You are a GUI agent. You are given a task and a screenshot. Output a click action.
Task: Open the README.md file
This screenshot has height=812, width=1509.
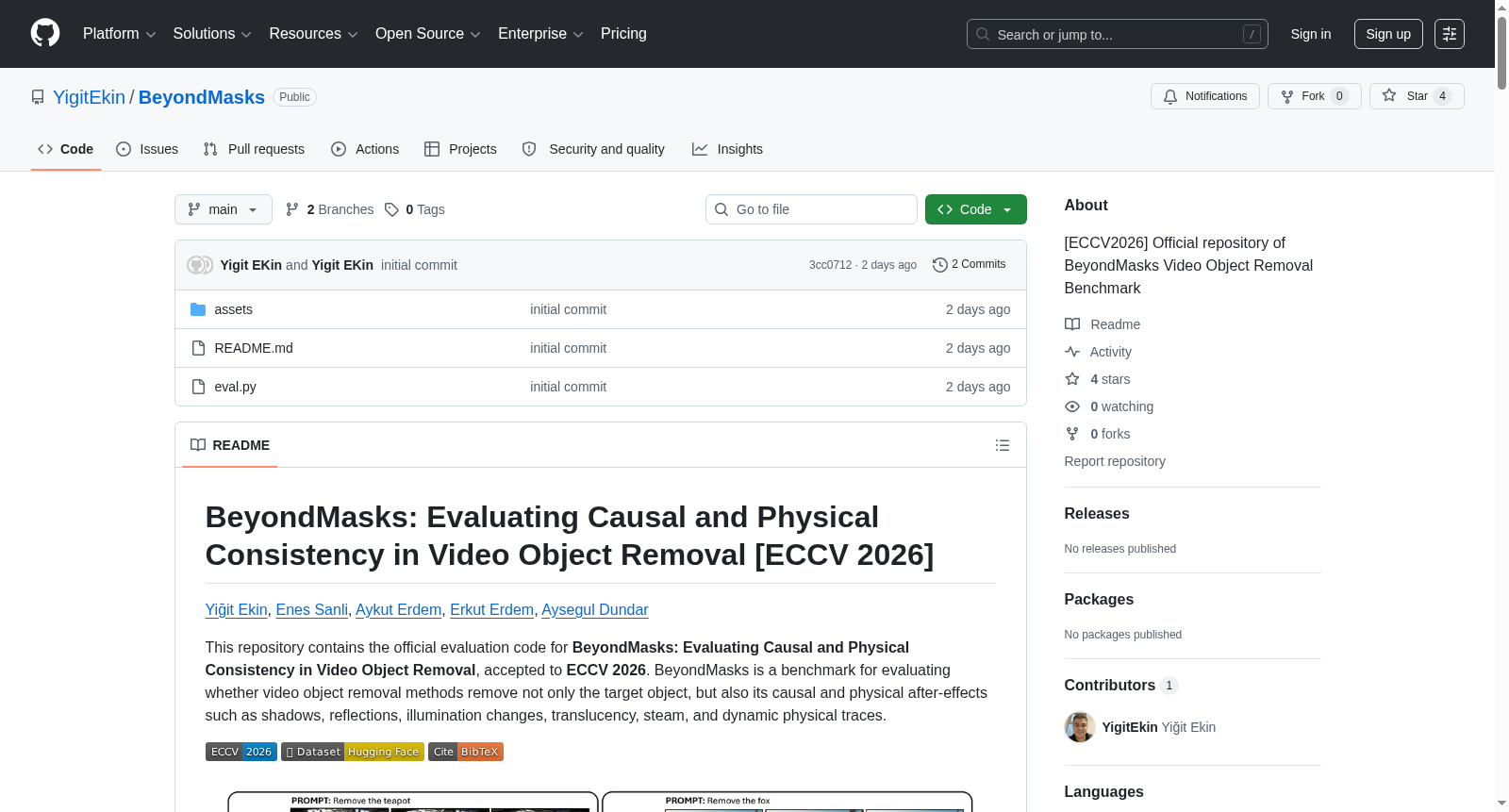click(254, 348)
